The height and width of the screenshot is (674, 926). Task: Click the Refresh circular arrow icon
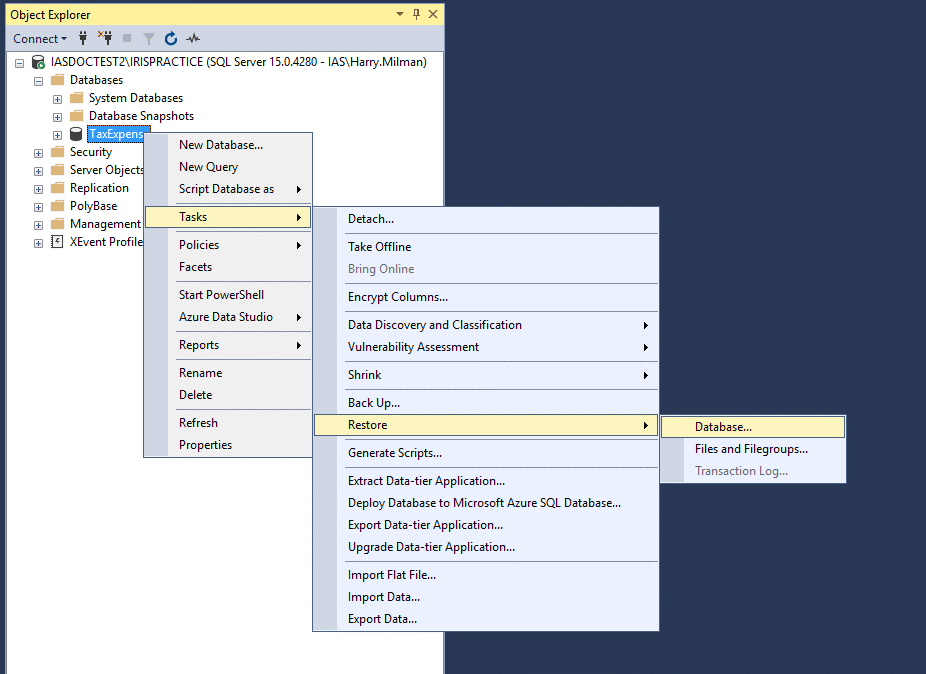[x=171, y=38]
